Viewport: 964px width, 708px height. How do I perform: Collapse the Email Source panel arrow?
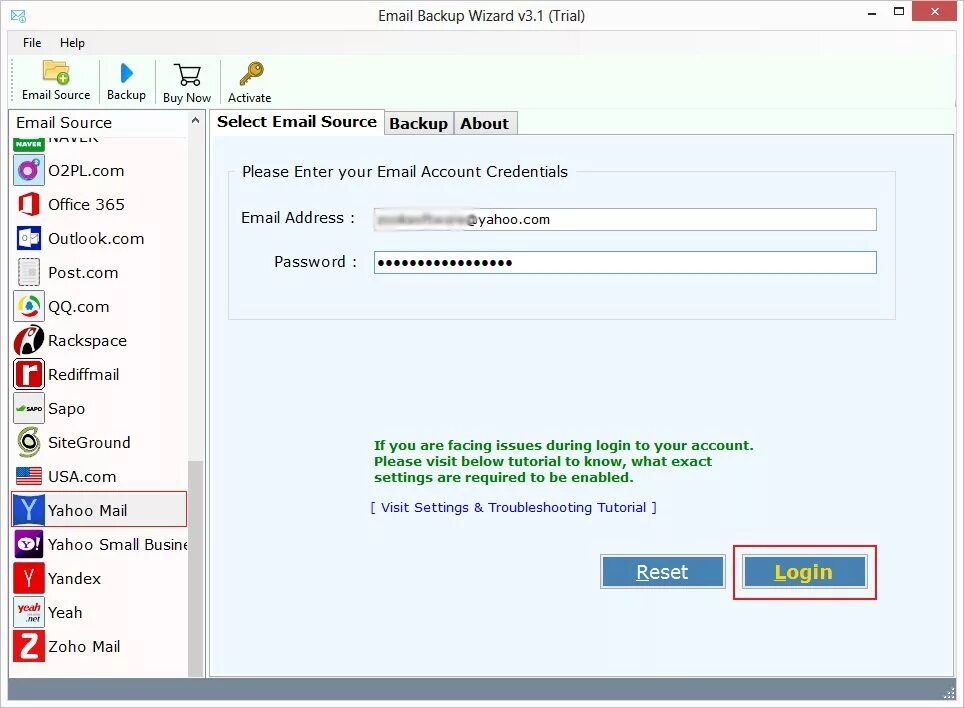pos(196,120)
